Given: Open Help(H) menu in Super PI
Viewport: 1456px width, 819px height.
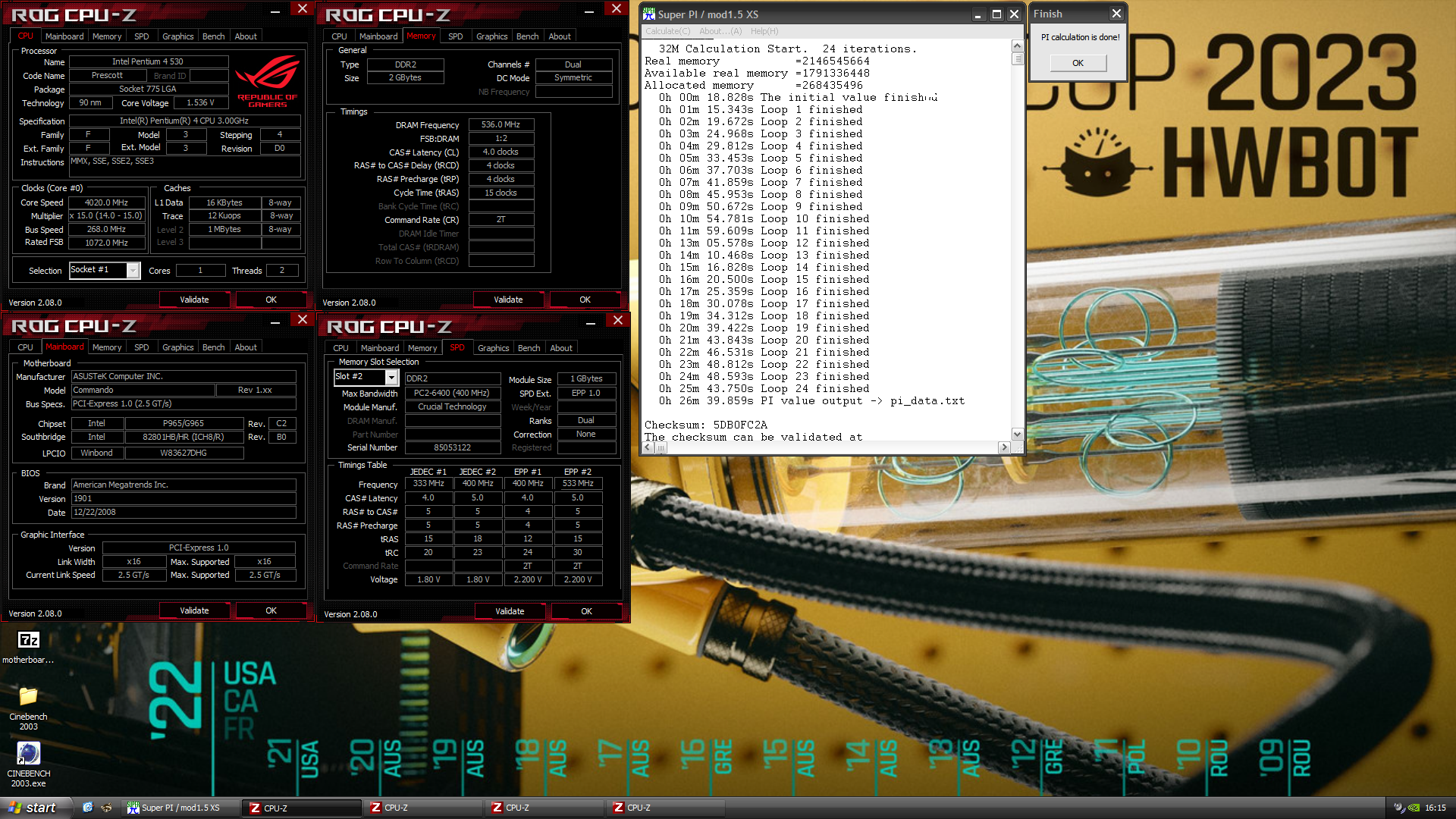Looking at the screenshot, I should click(764, 31).
